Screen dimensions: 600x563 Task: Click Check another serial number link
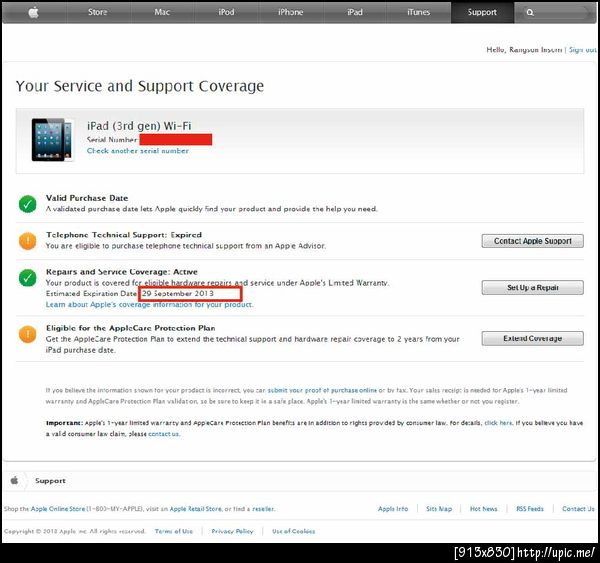click(138, 151)
